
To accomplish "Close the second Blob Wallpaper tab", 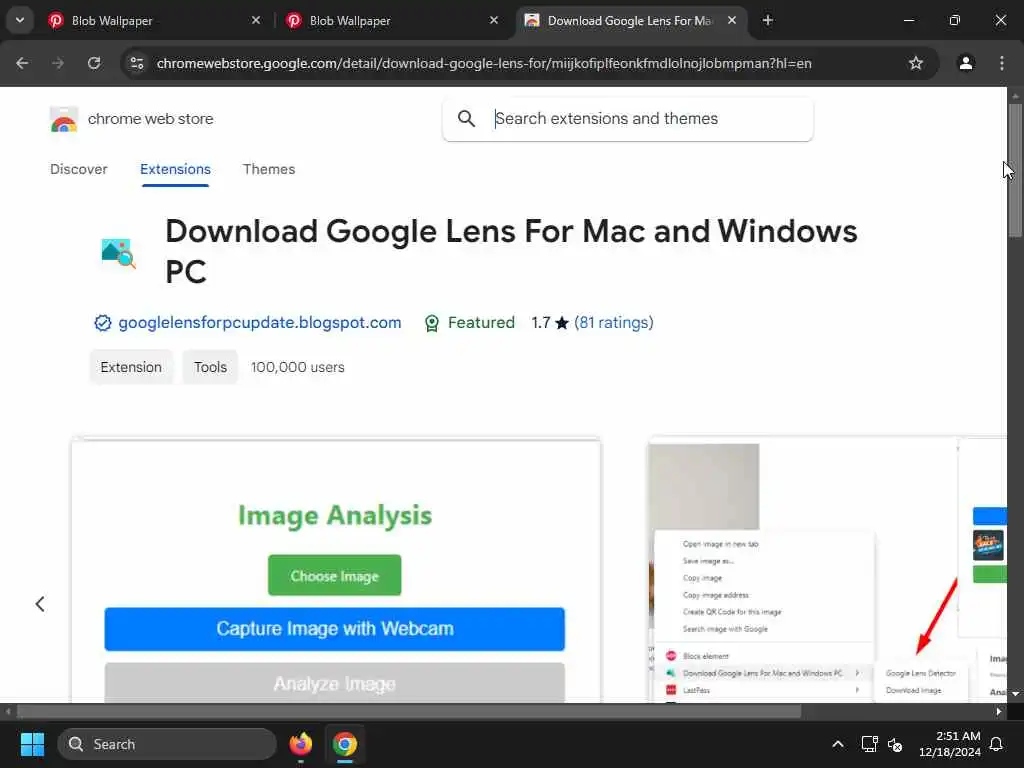I will [x=494, y=20].
